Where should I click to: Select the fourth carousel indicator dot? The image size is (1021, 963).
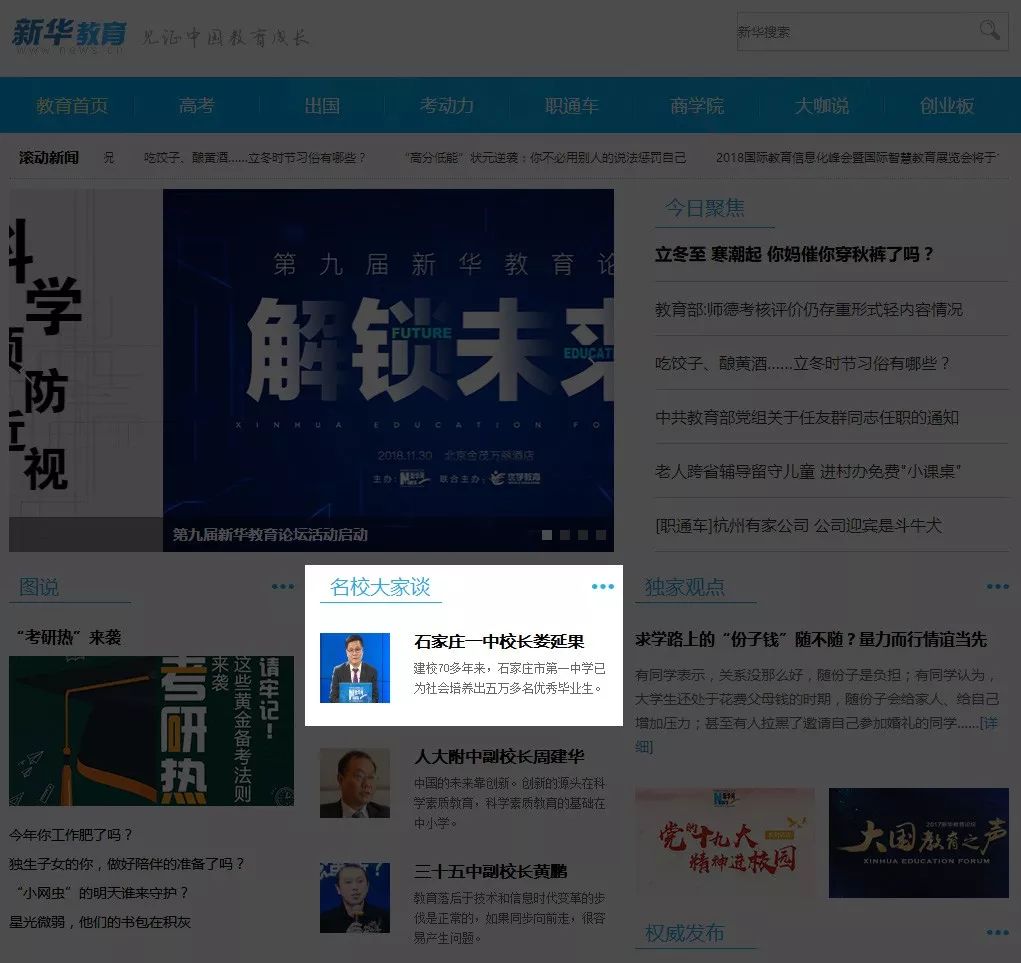[601, 535]
